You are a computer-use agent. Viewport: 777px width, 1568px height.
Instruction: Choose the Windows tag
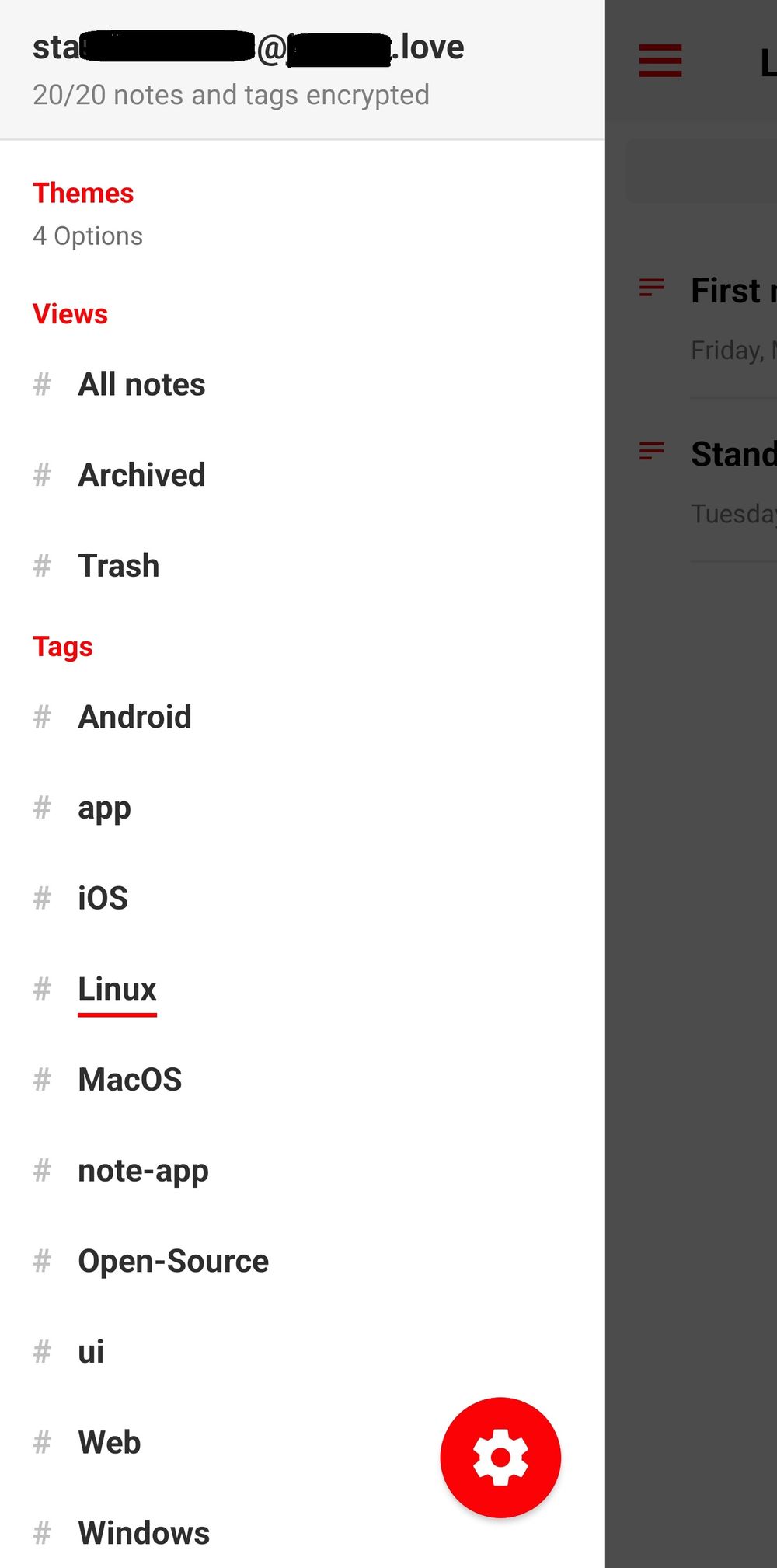pos(144,1533)
